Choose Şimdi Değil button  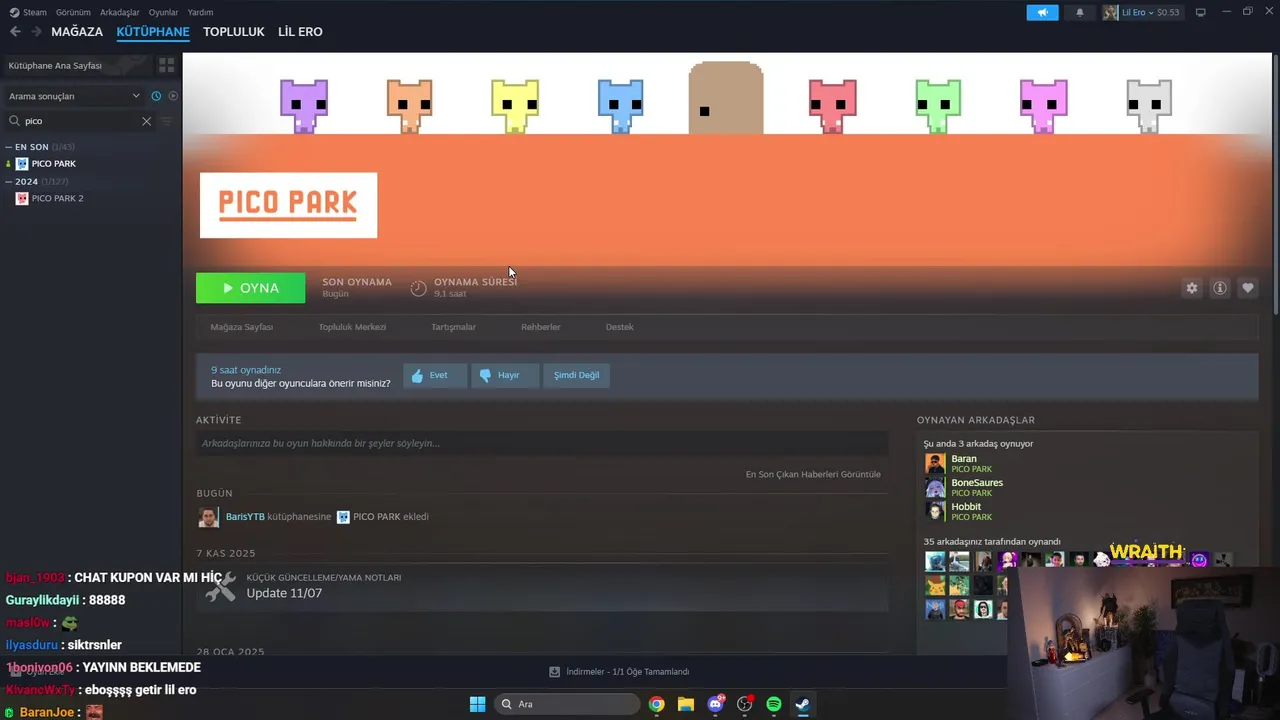(x=577, y=375)
